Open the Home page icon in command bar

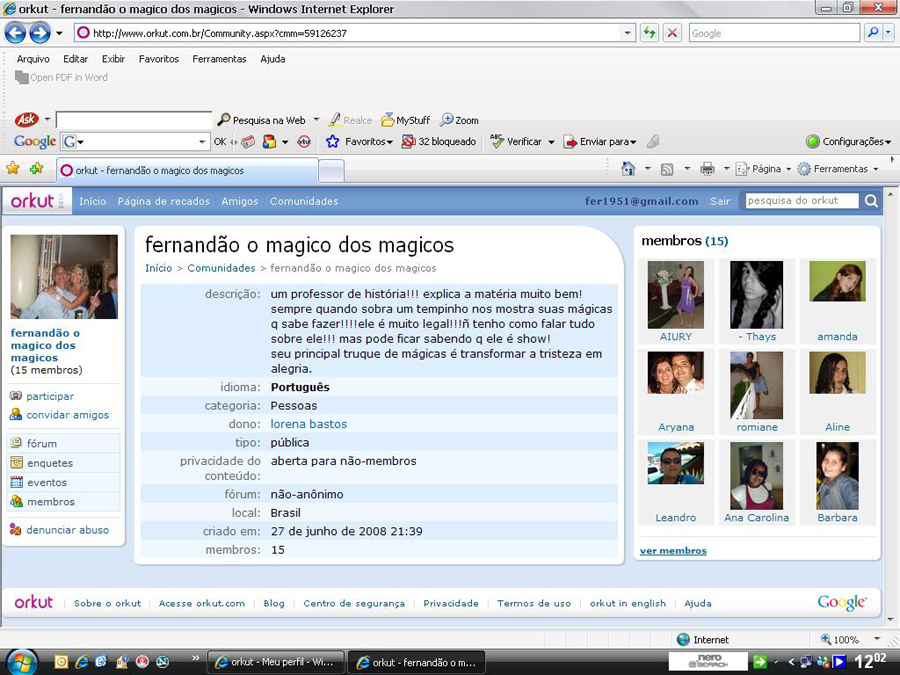tap(628, 169)
